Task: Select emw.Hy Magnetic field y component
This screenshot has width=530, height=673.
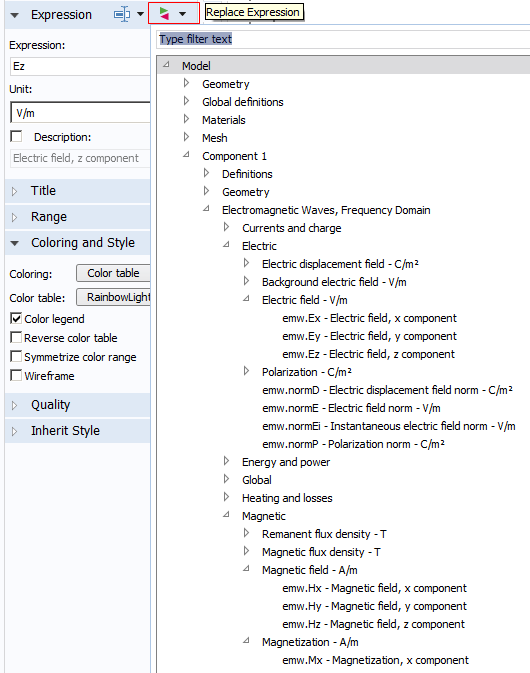Action: [x=374, y=606]
